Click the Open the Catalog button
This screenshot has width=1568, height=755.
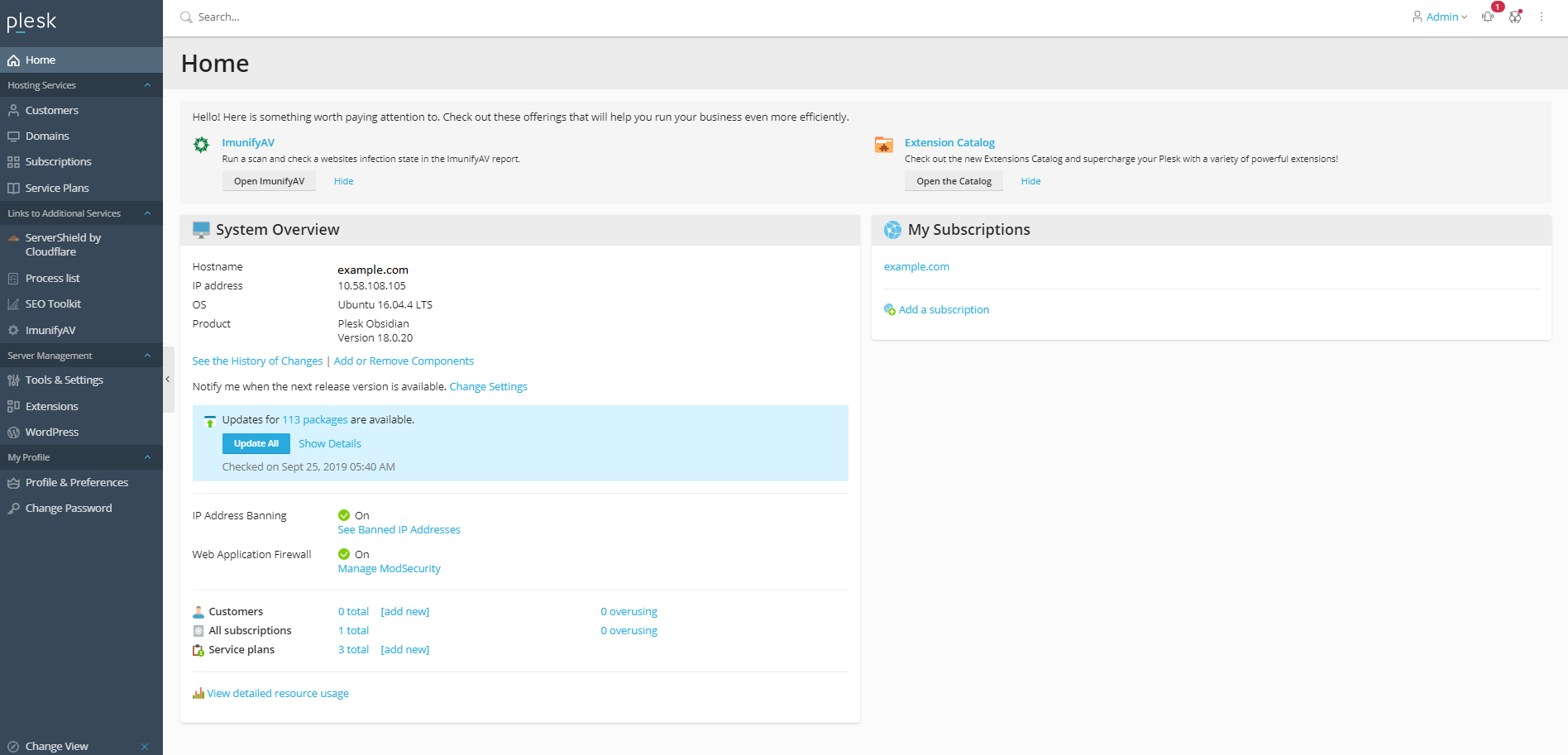[954, 181]
